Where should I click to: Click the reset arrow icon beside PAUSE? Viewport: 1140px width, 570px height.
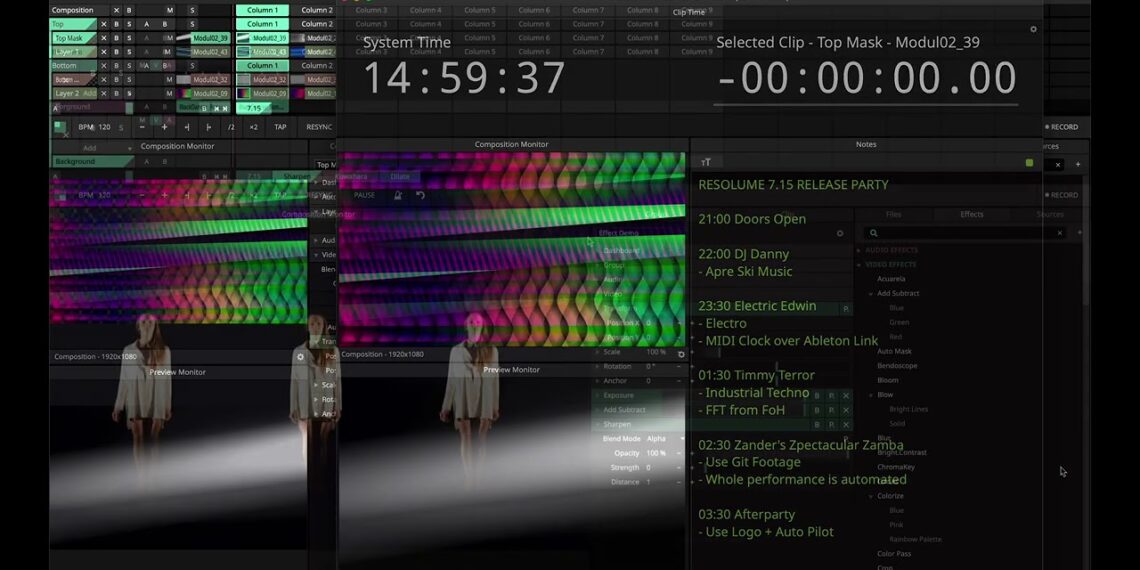tap(420, 196)
